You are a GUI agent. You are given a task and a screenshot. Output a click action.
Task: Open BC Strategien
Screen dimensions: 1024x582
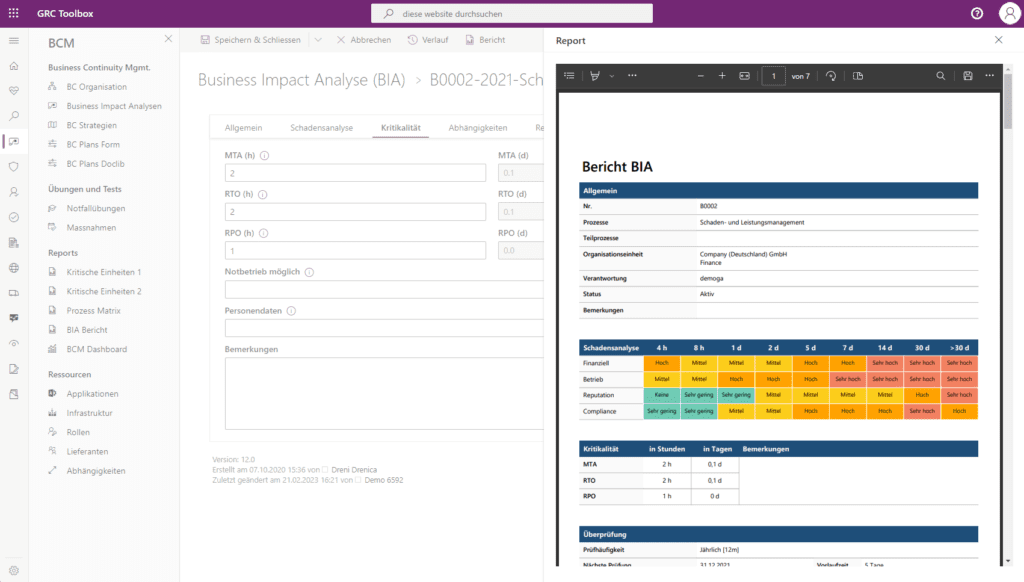pos(91,125)
